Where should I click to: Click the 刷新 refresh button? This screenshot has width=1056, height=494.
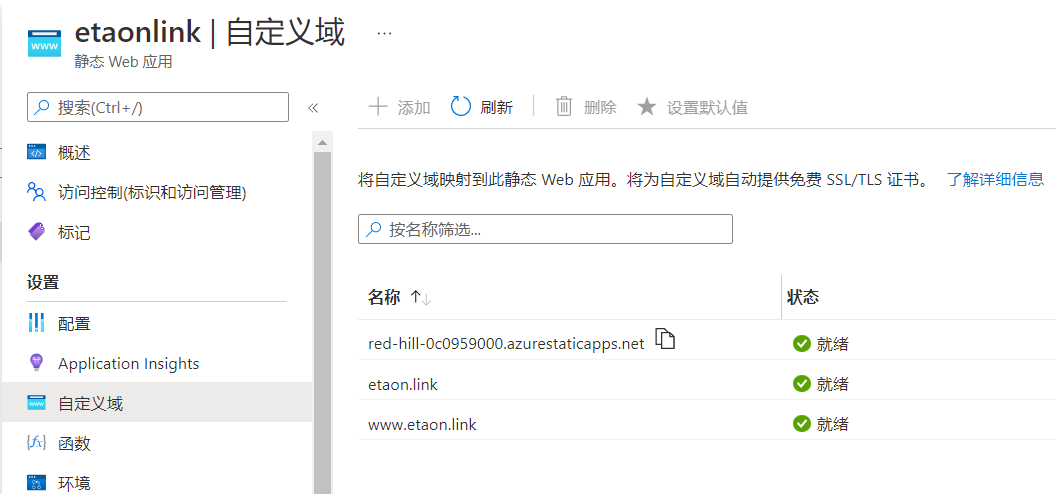[x=482, y=107]
